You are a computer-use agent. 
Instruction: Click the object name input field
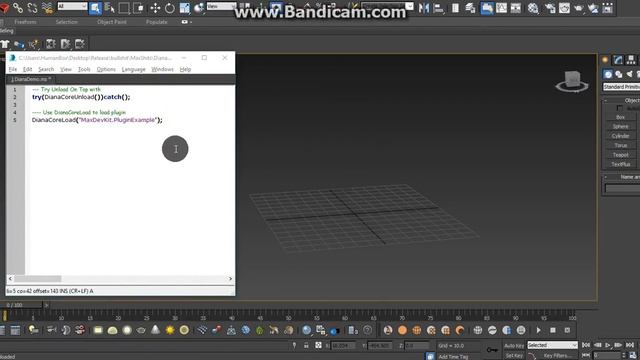(x=622, y=188)
